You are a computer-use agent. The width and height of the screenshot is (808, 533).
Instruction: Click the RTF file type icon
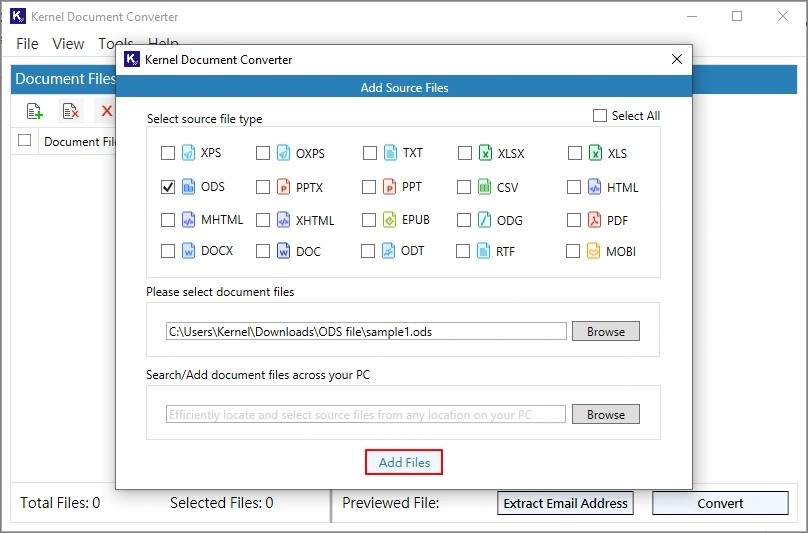pyautogui.click(x=483, y=251)
